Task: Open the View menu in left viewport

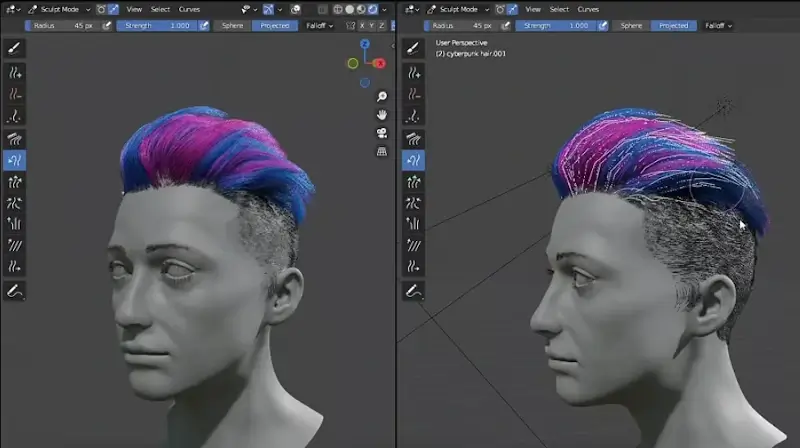Action: coord(134,9)
